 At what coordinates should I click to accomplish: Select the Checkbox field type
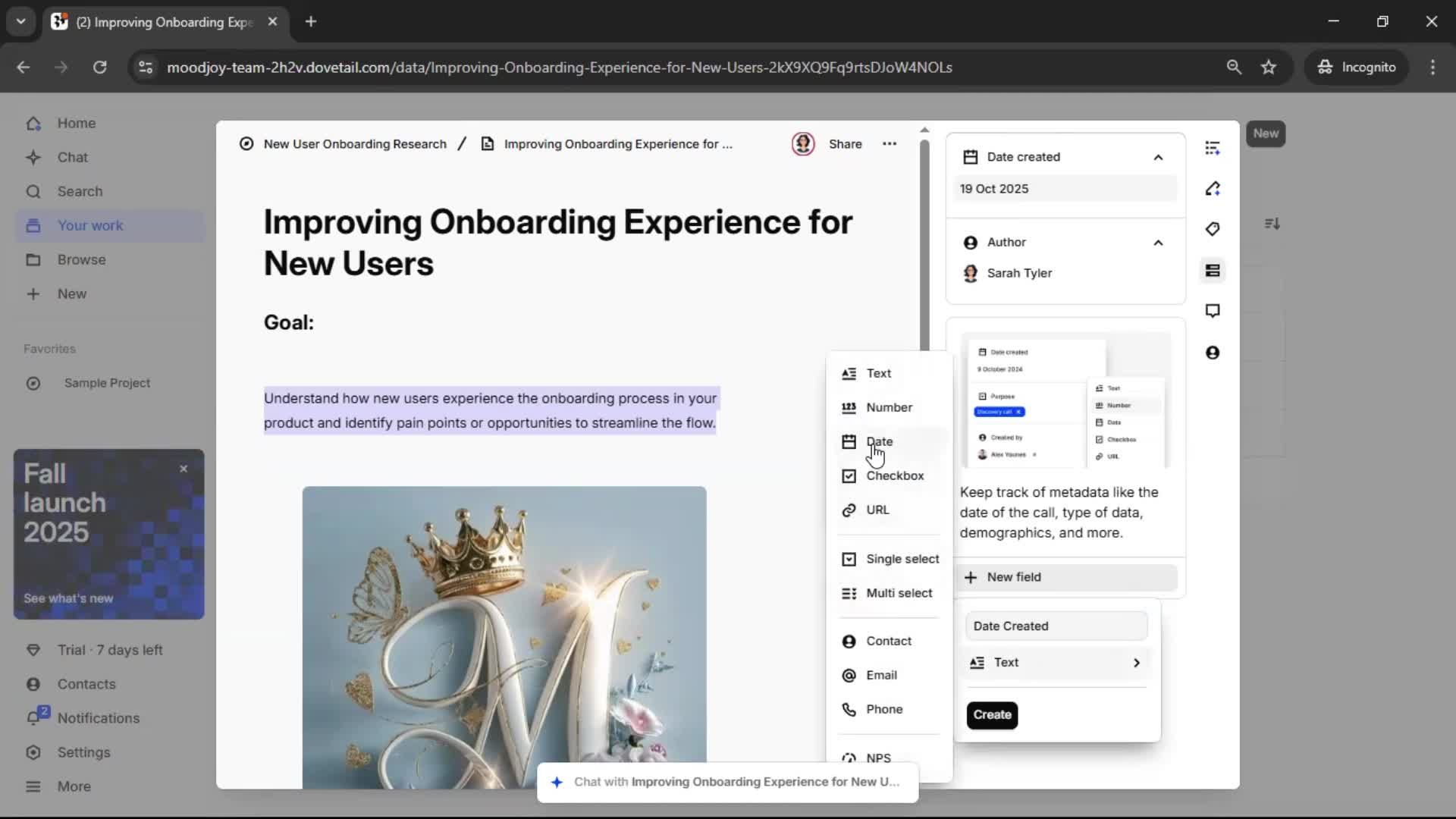click(x=894, y=475)
